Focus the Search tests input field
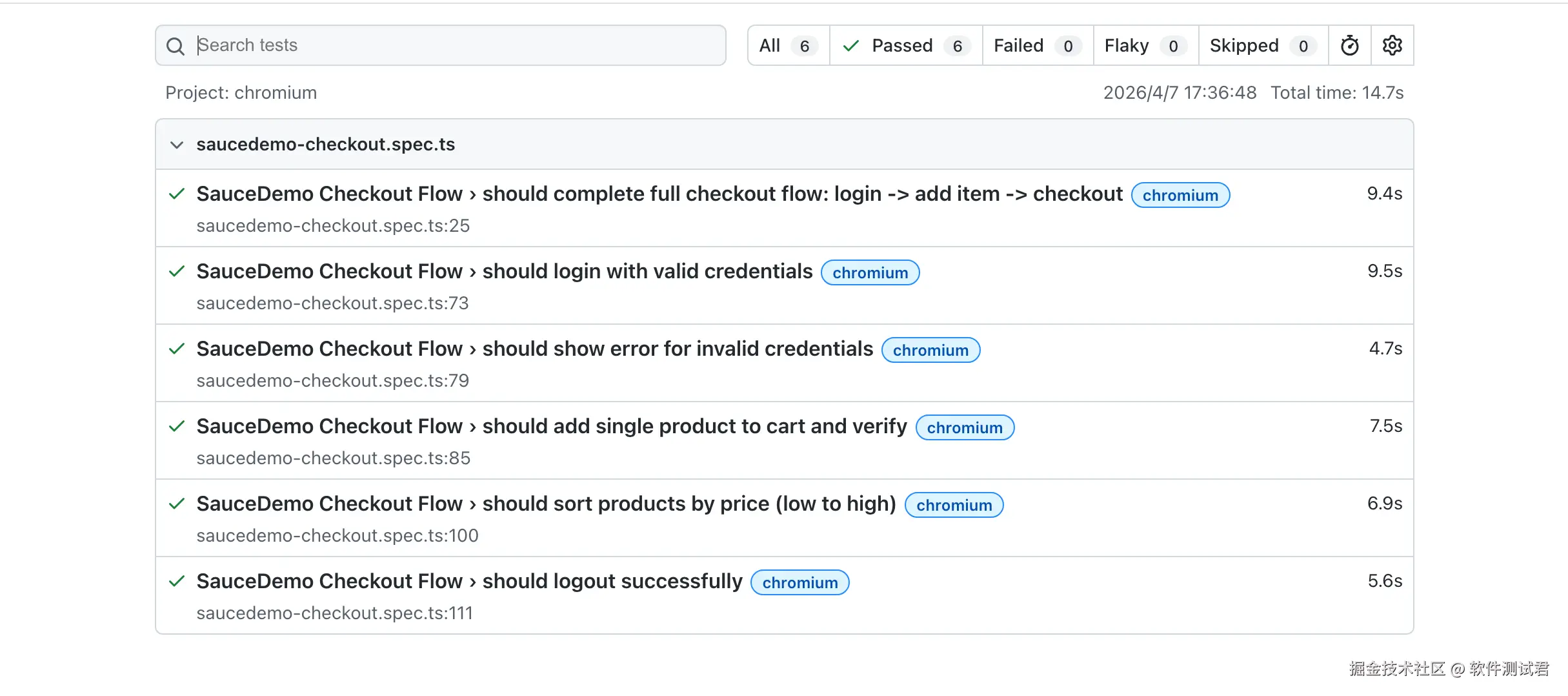1568x696 pixels. tap(458, 46)
